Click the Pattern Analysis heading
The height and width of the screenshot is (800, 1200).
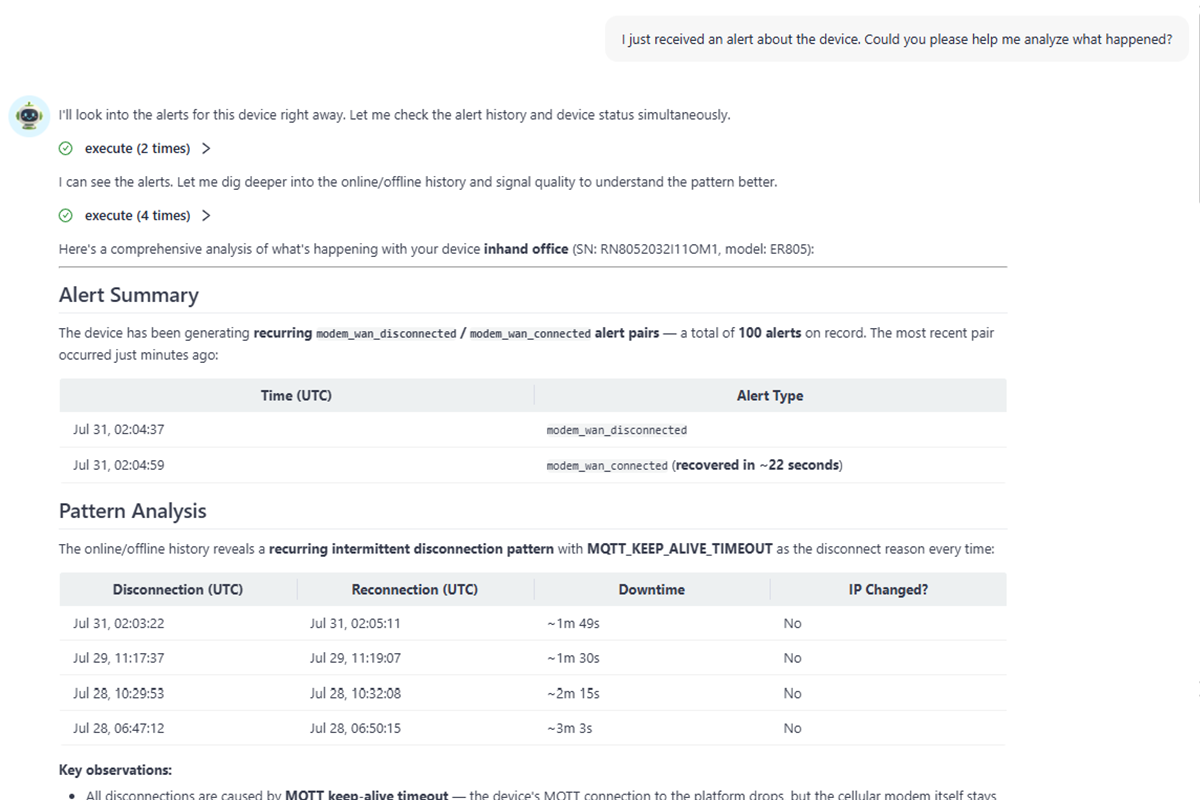[133, 511]
